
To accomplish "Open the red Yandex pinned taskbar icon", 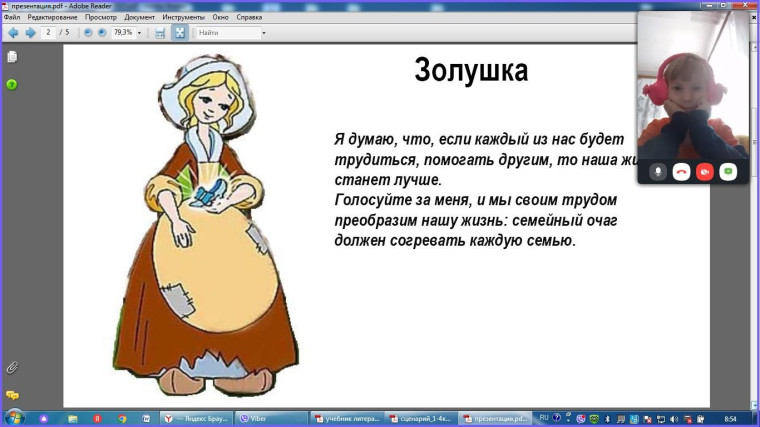I will 97,419.
